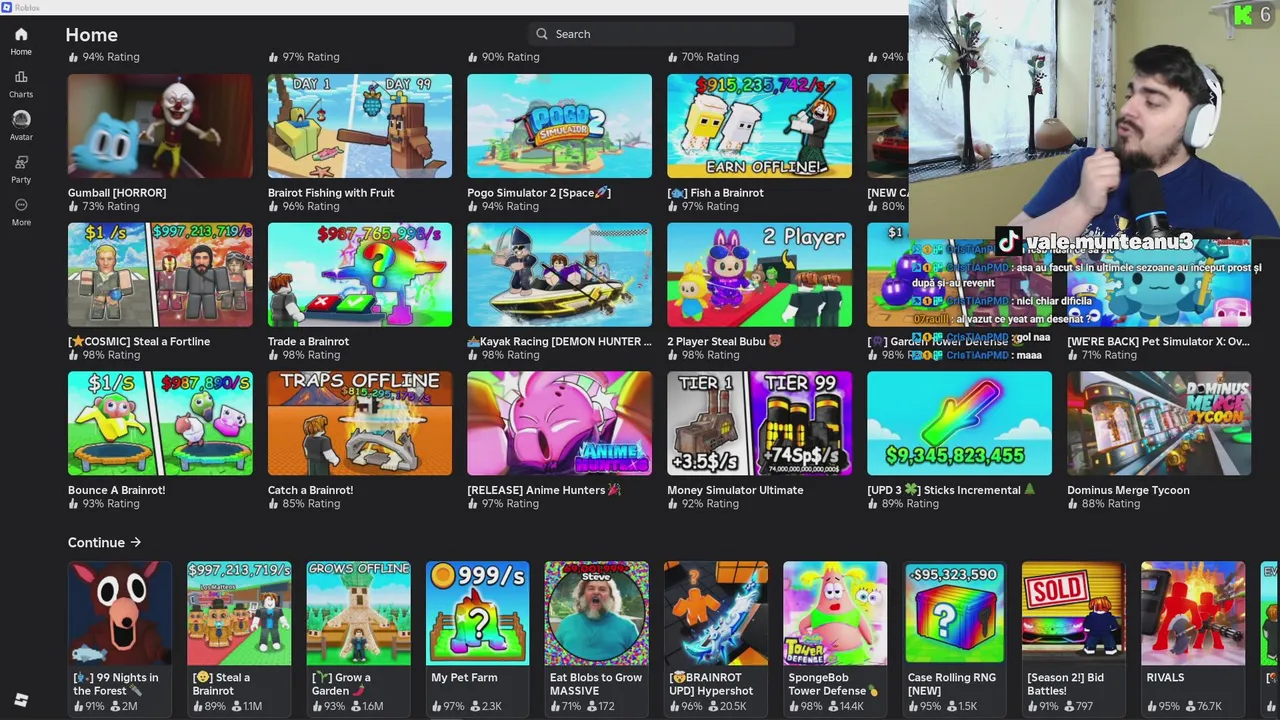1280x720 pixels.
Task: Continue playing 99 Nights in the Forest
Action: click(x=120, y=613)
